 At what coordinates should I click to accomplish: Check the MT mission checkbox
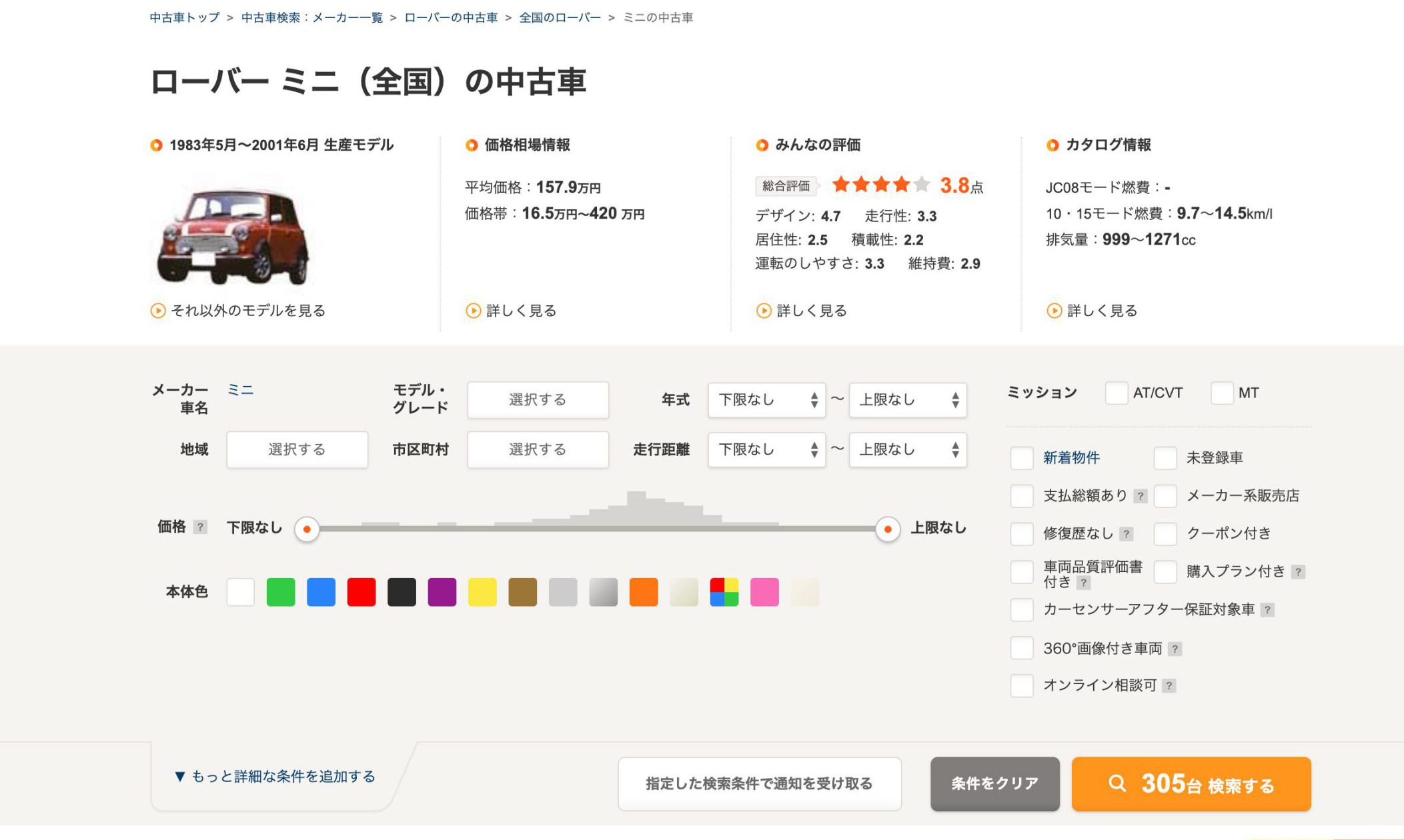click(x=1222, y=393)
